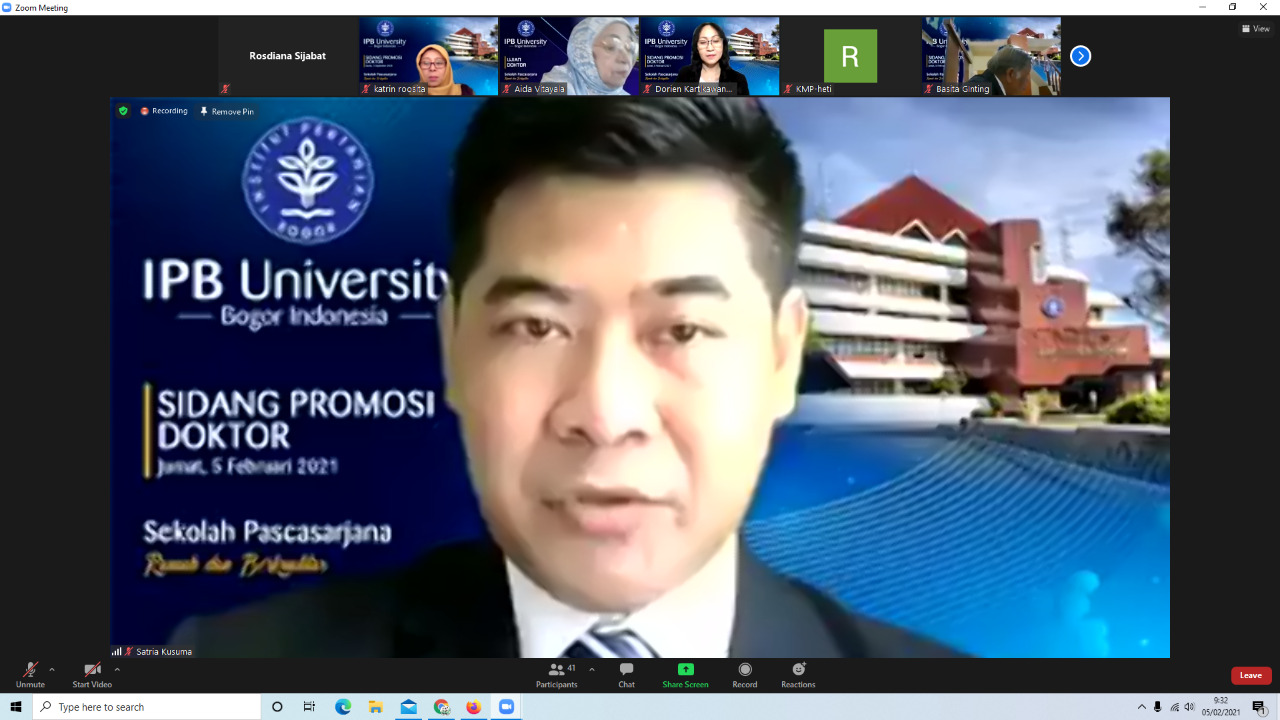Viewport: 1280px width, 720px height.
Task: Select the Basita Ginting video thumbnail
Action: 991,56
